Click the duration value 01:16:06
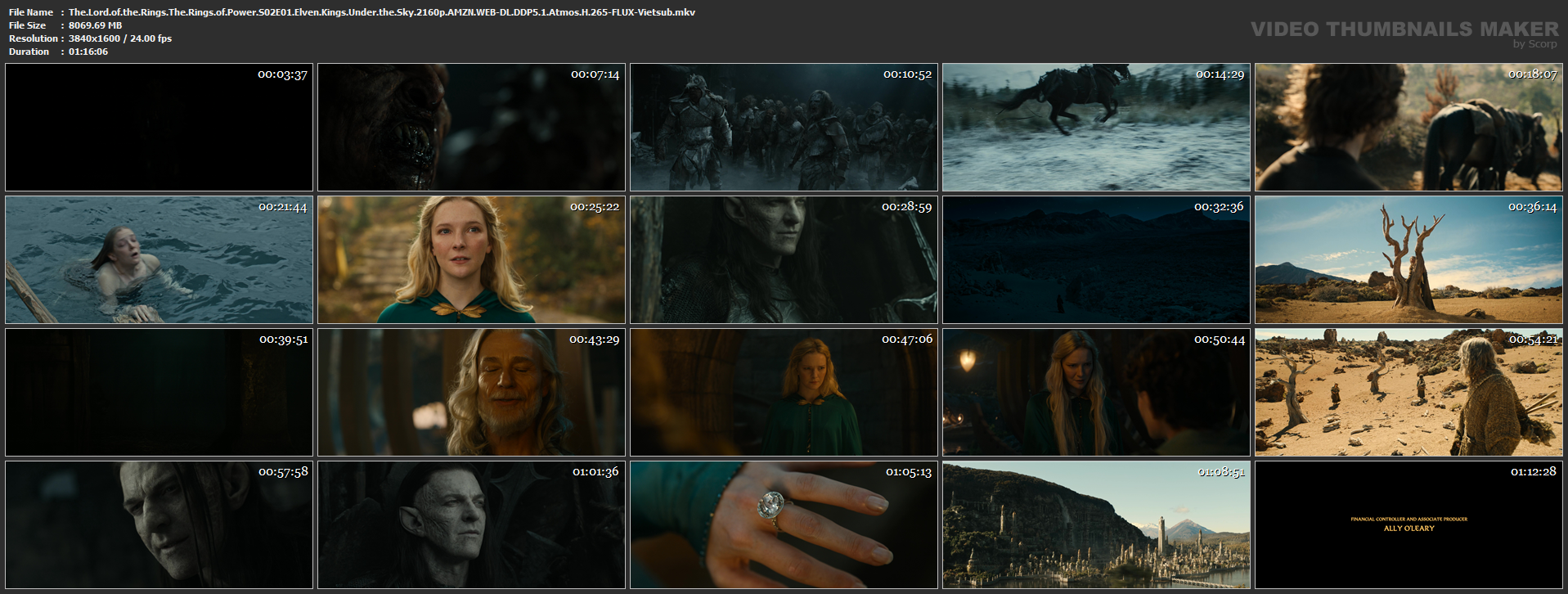 [88, 52]
